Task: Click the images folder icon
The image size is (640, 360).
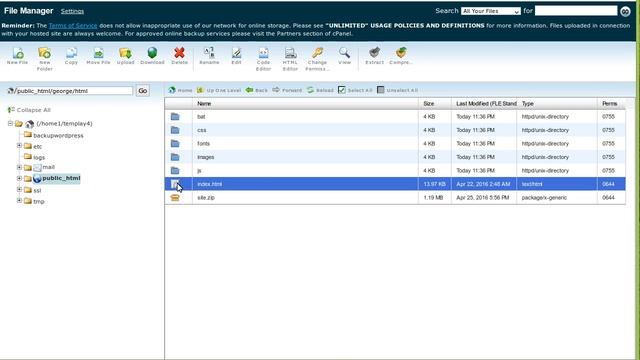Action: pyautogui.click(x=175, y=157)
